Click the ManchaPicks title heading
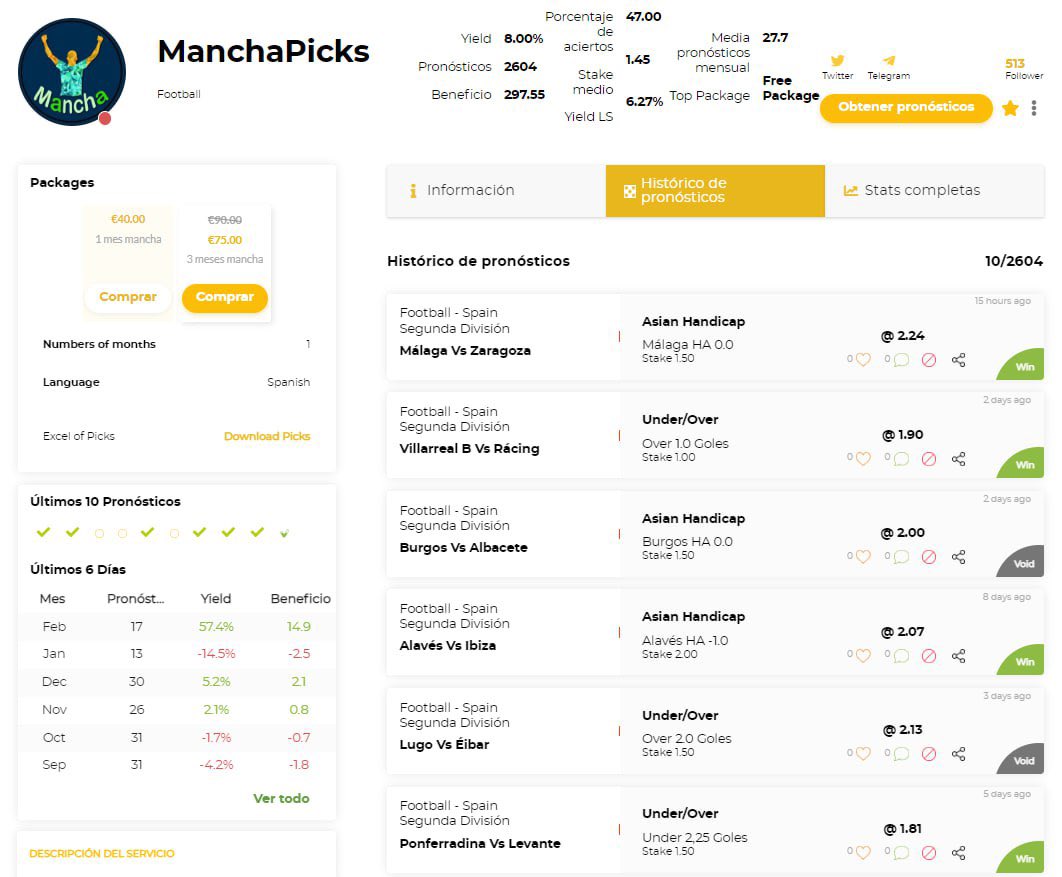 pos(263,51)
